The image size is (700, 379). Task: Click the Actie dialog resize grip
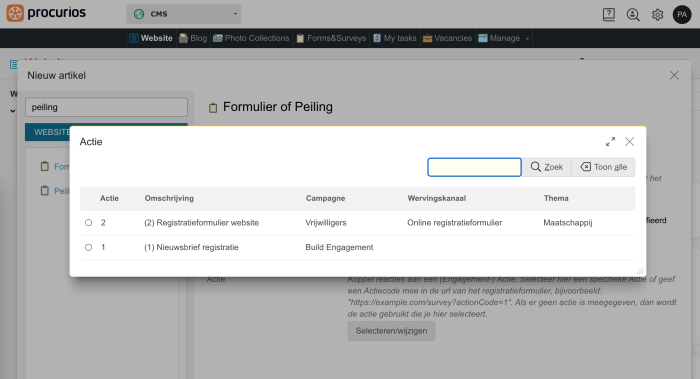pos(640,271)
